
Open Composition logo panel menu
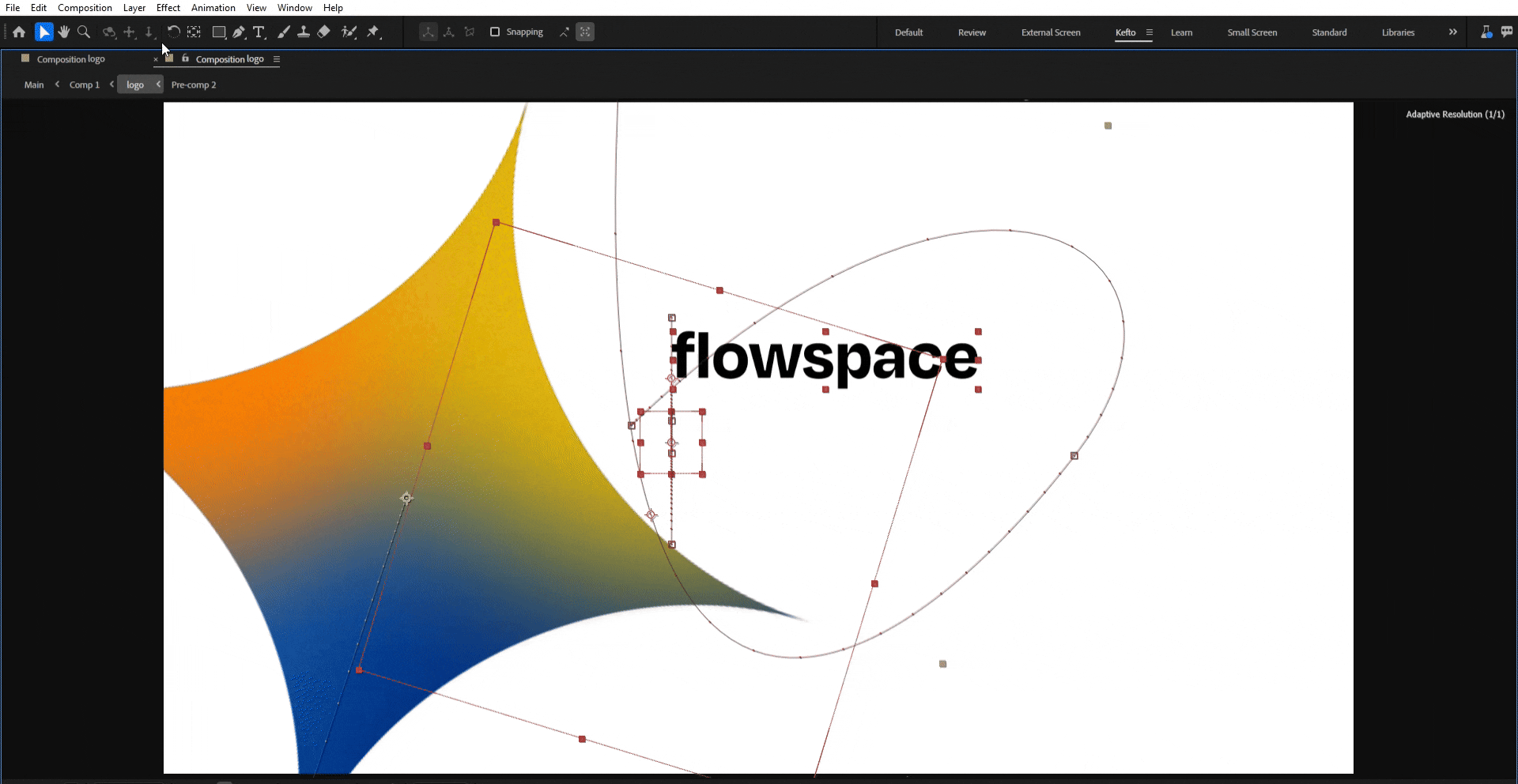pos(277,59)
